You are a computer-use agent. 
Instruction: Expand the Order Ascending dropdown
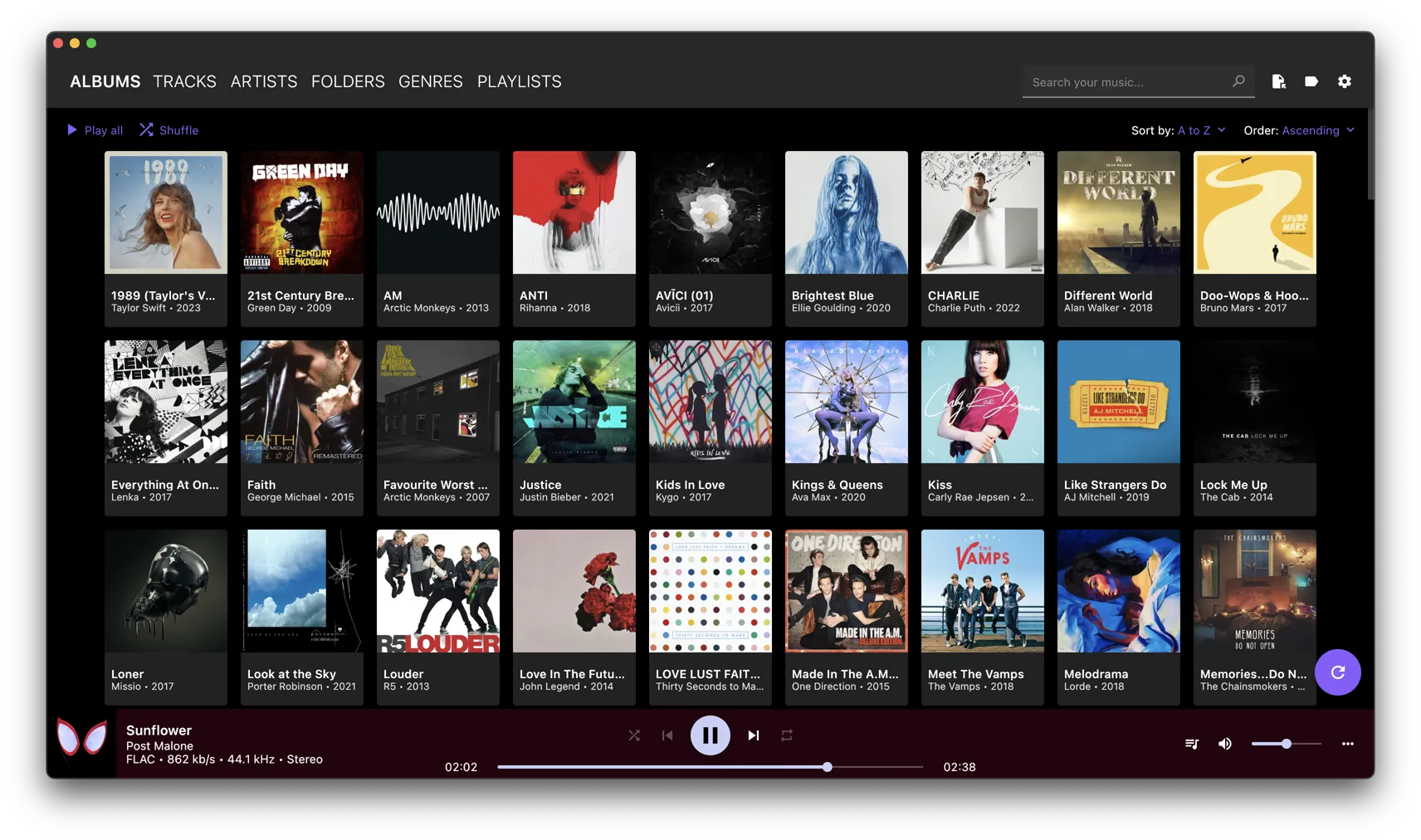point(1317,130)
